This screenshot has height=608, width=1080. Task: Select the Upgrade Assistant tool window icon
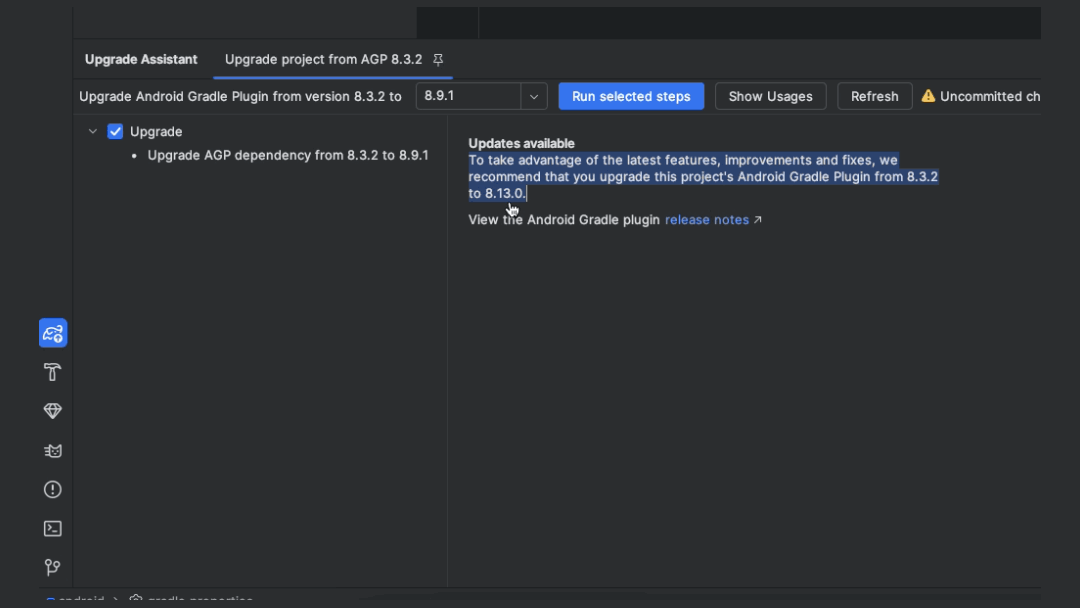click(52, 333)
